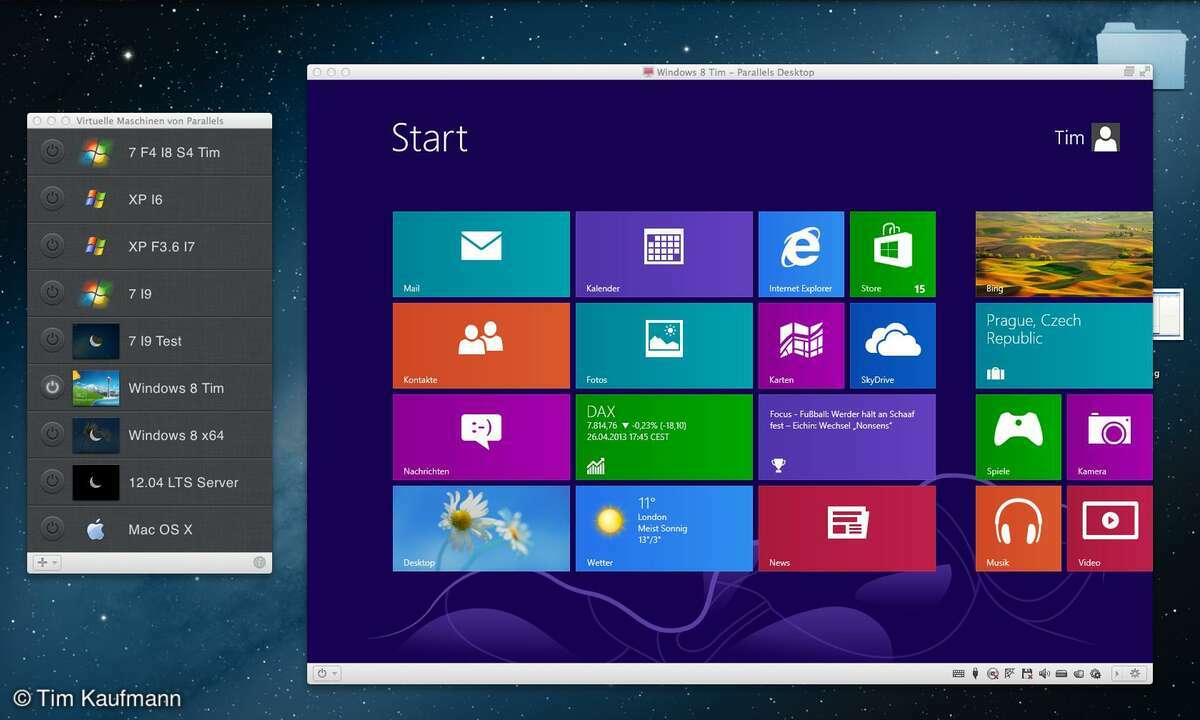This screenshot has height=720, width=1200.
Task: Select Mac OS X in the VM list
Action: click(150, 529)
